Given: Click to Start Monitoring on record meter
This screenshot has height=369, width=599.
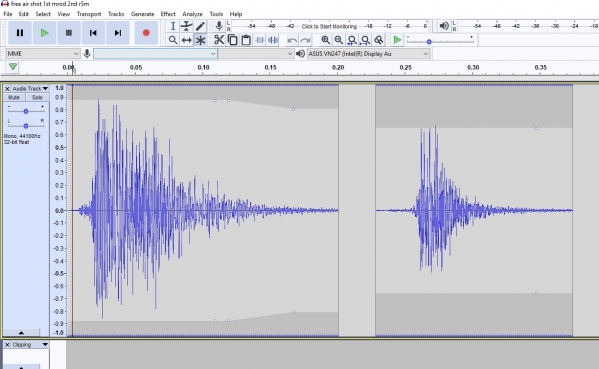Looking at the screenshot, I should 329,26.
